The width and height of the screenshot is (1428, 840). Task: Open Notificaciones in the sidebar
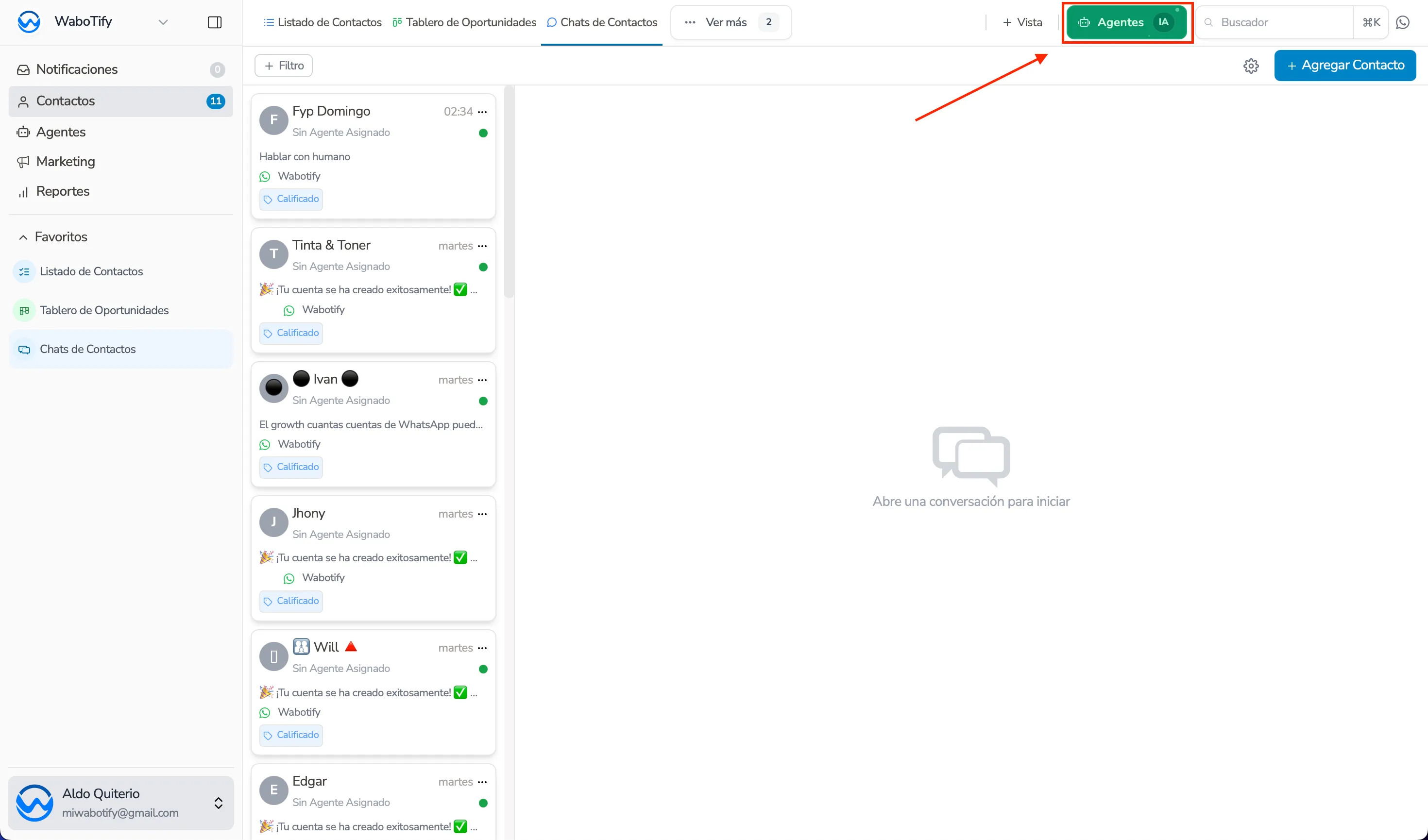(x=77, y=69)
